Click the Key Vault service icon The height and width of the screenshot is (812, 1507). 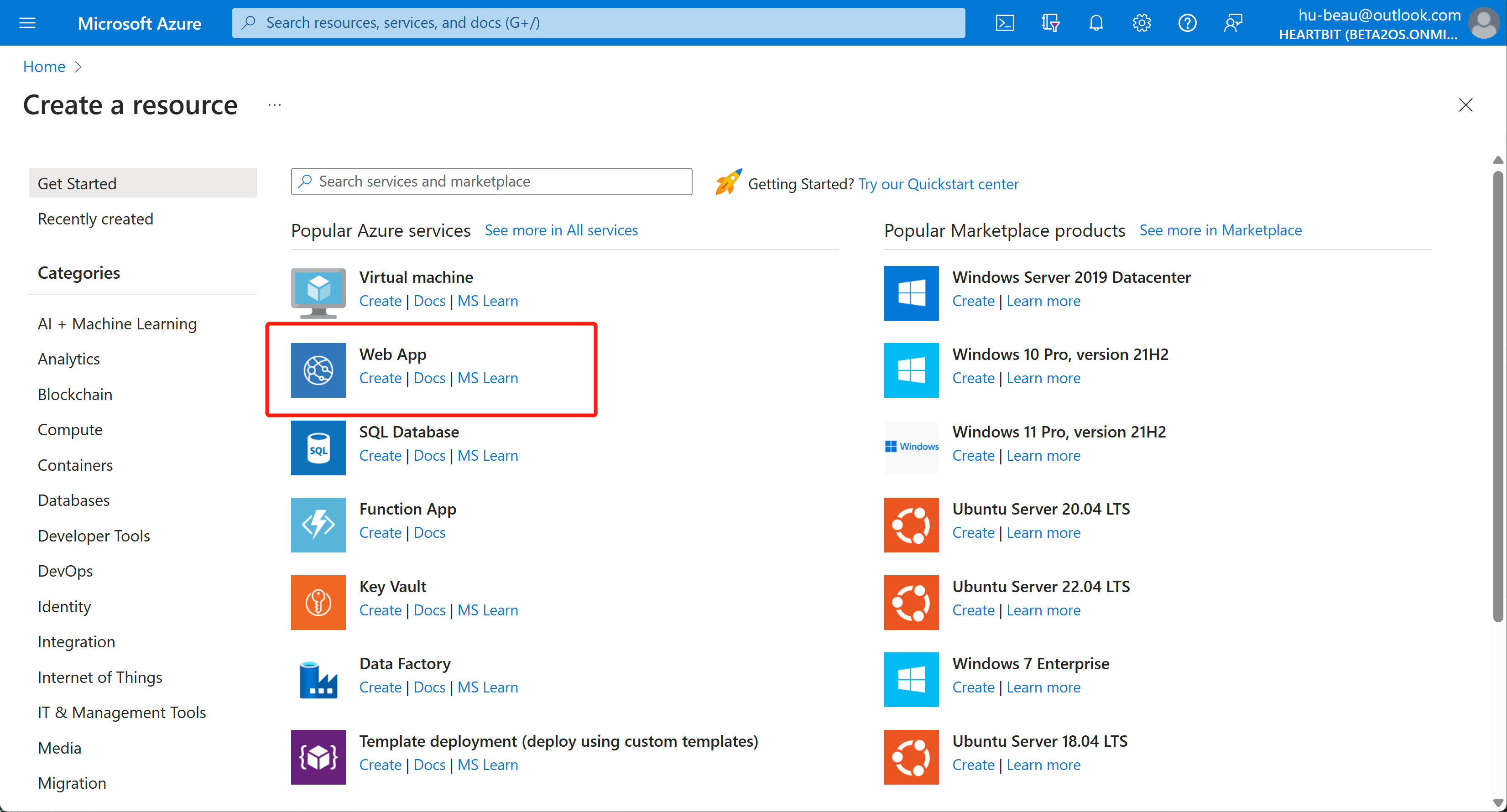pos(318,602)
